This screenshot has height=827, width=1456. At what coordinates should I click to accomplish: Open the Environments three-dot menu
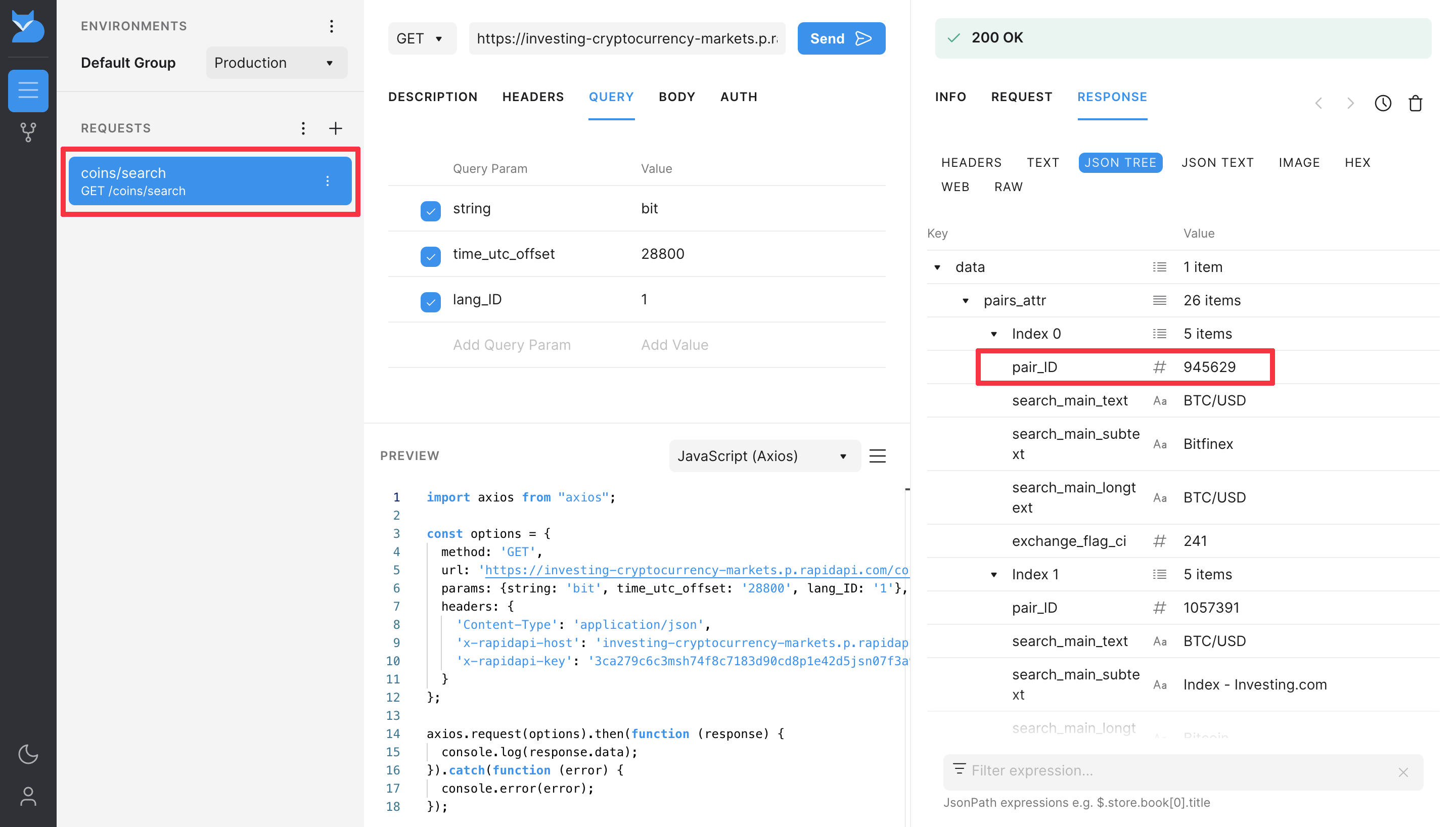(332, 26)
